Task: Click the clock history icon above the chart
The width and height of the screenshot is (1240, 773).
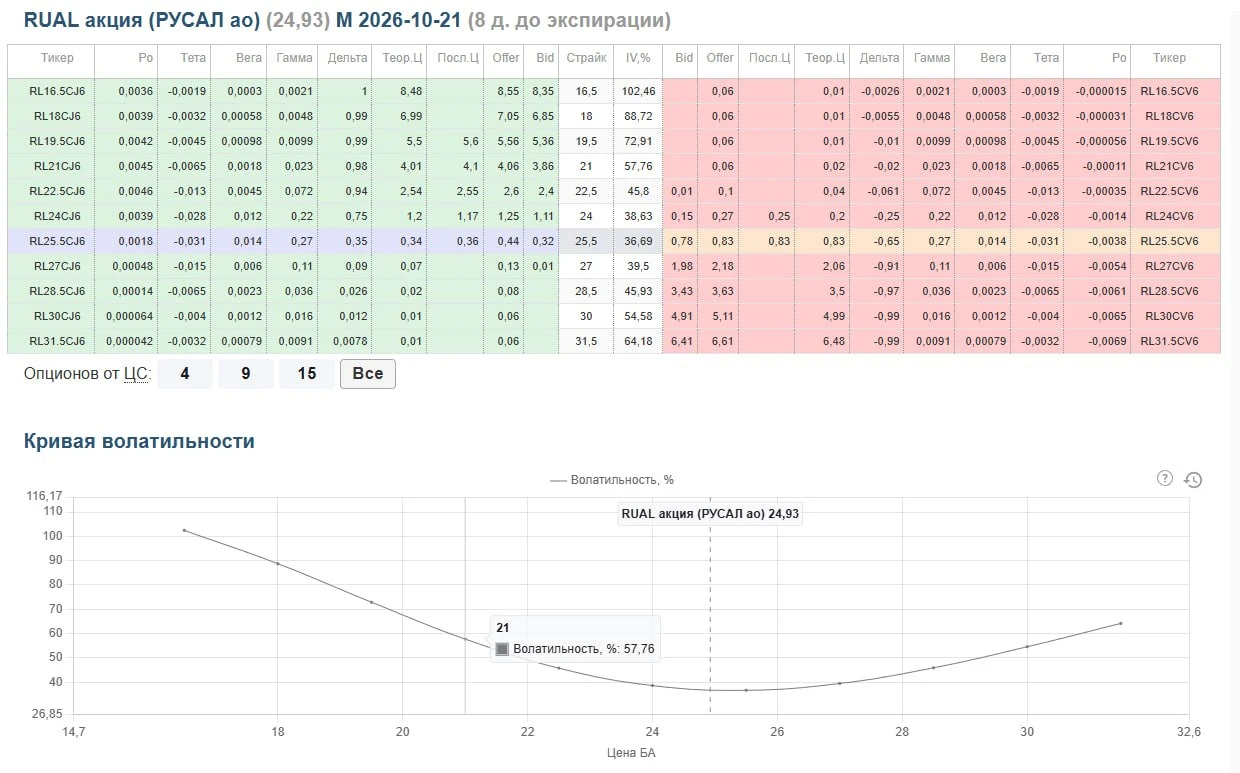Action: 1193,479
